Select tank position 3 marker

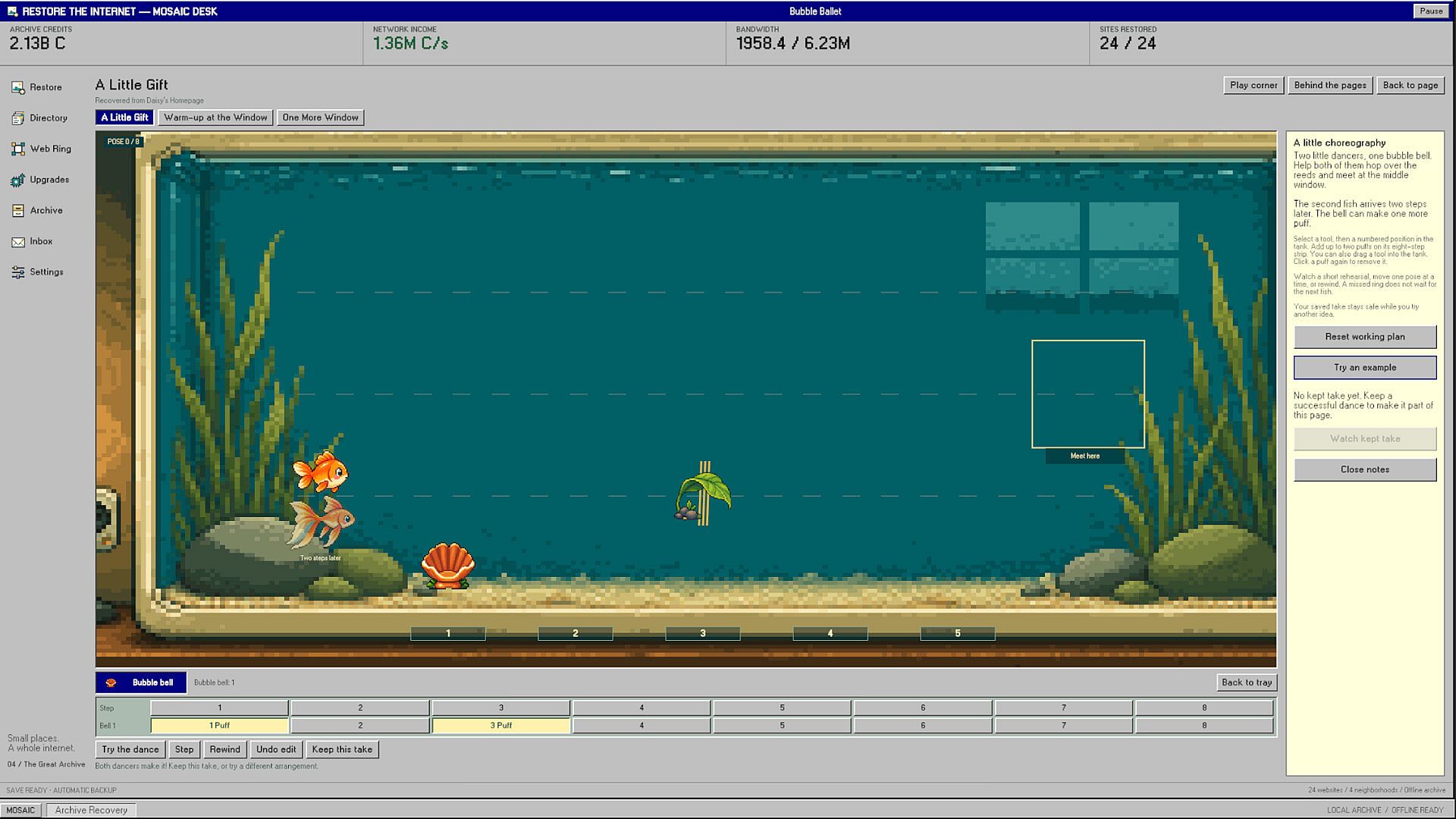[703, 633]
